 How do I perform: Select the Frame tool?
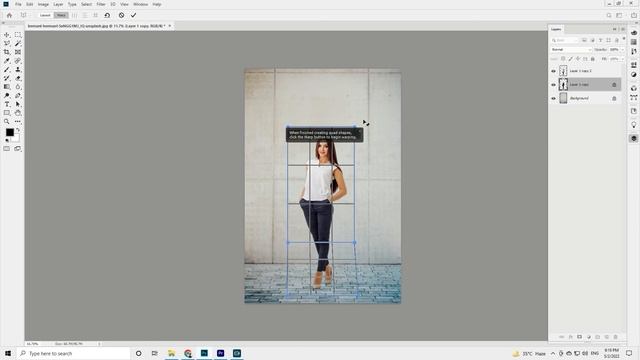pos(18,52)
